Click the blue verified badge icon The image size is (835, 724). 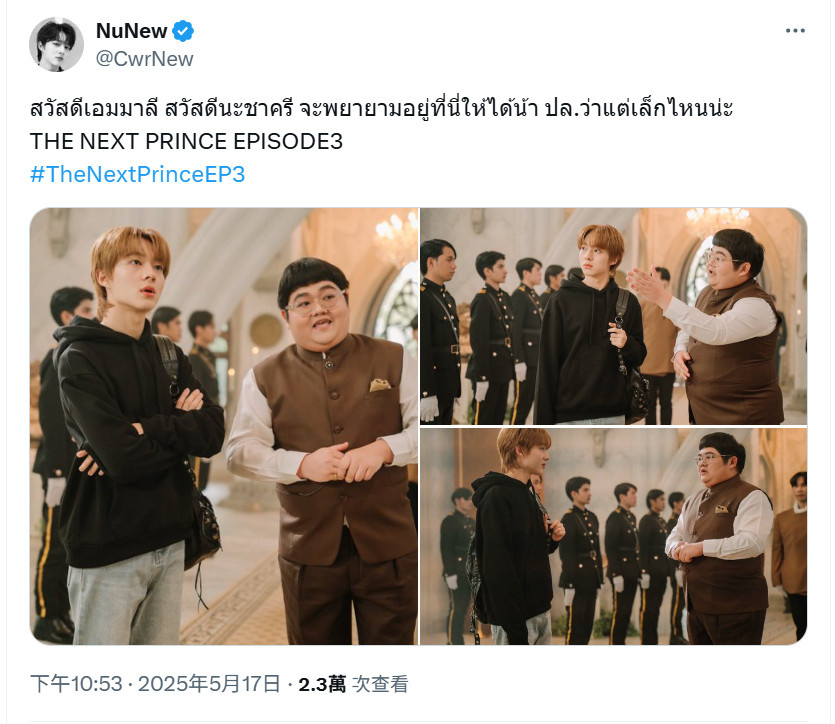tap(183, 31)
